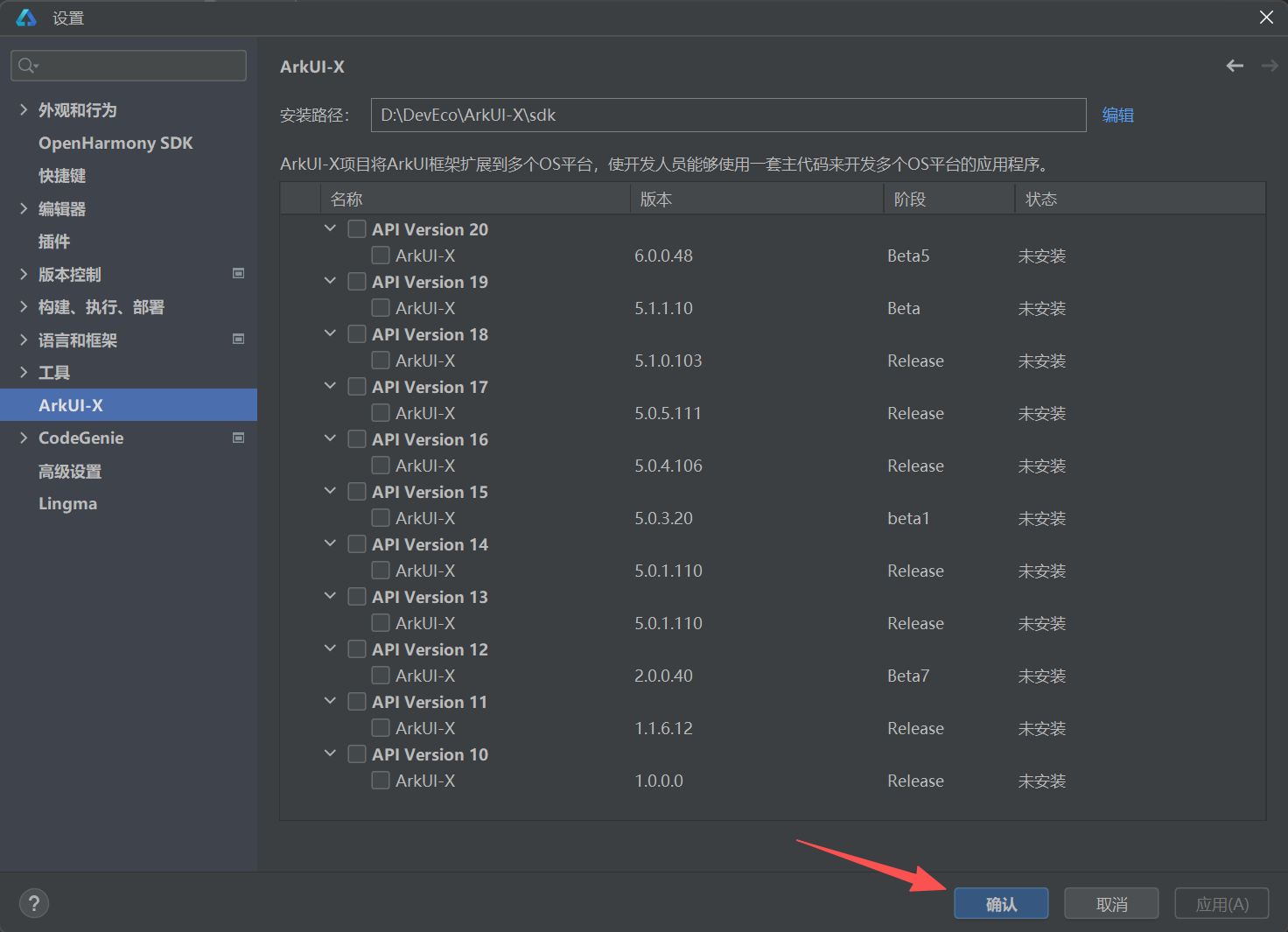Screen dimensions: 1288x932
Task: Select the API Version 14 label
Action: (x=430, y=544)
